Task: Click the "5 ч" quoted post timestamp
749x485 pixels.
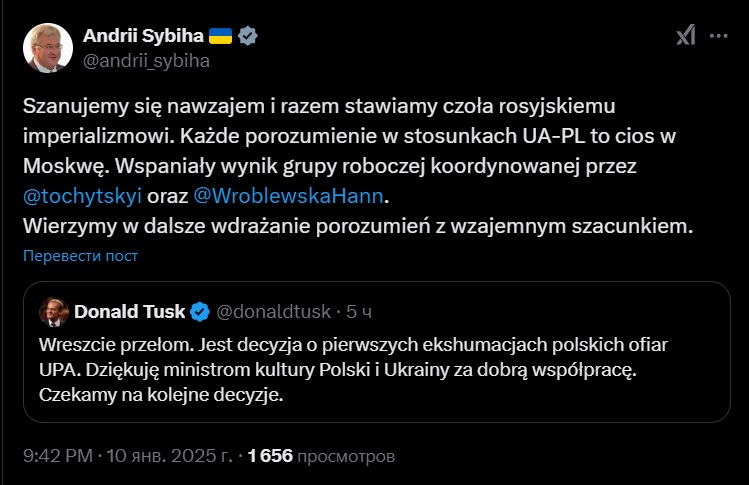Action: [x=359, y=311]
